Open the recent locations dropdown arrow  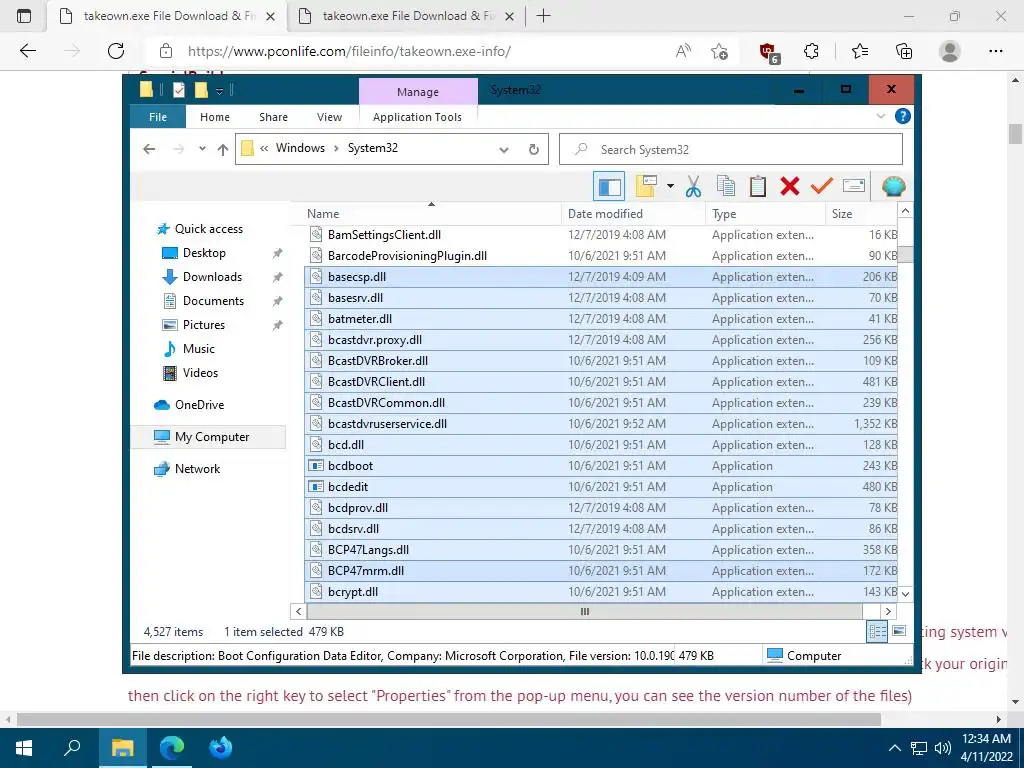click(x=202, y=149)
